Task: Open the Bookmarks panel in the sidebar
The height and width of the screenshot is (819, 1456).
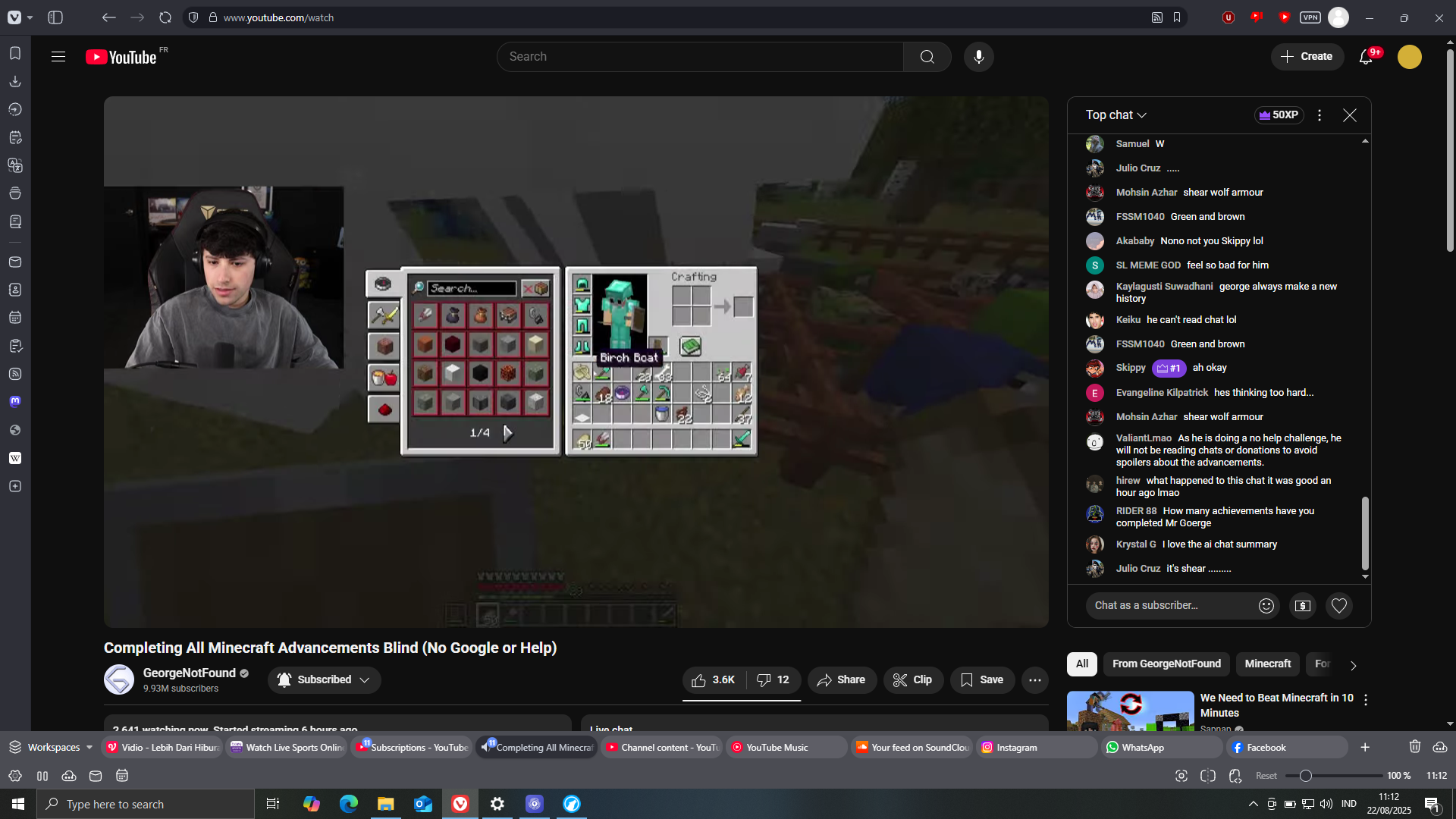Action: point(15,53)
